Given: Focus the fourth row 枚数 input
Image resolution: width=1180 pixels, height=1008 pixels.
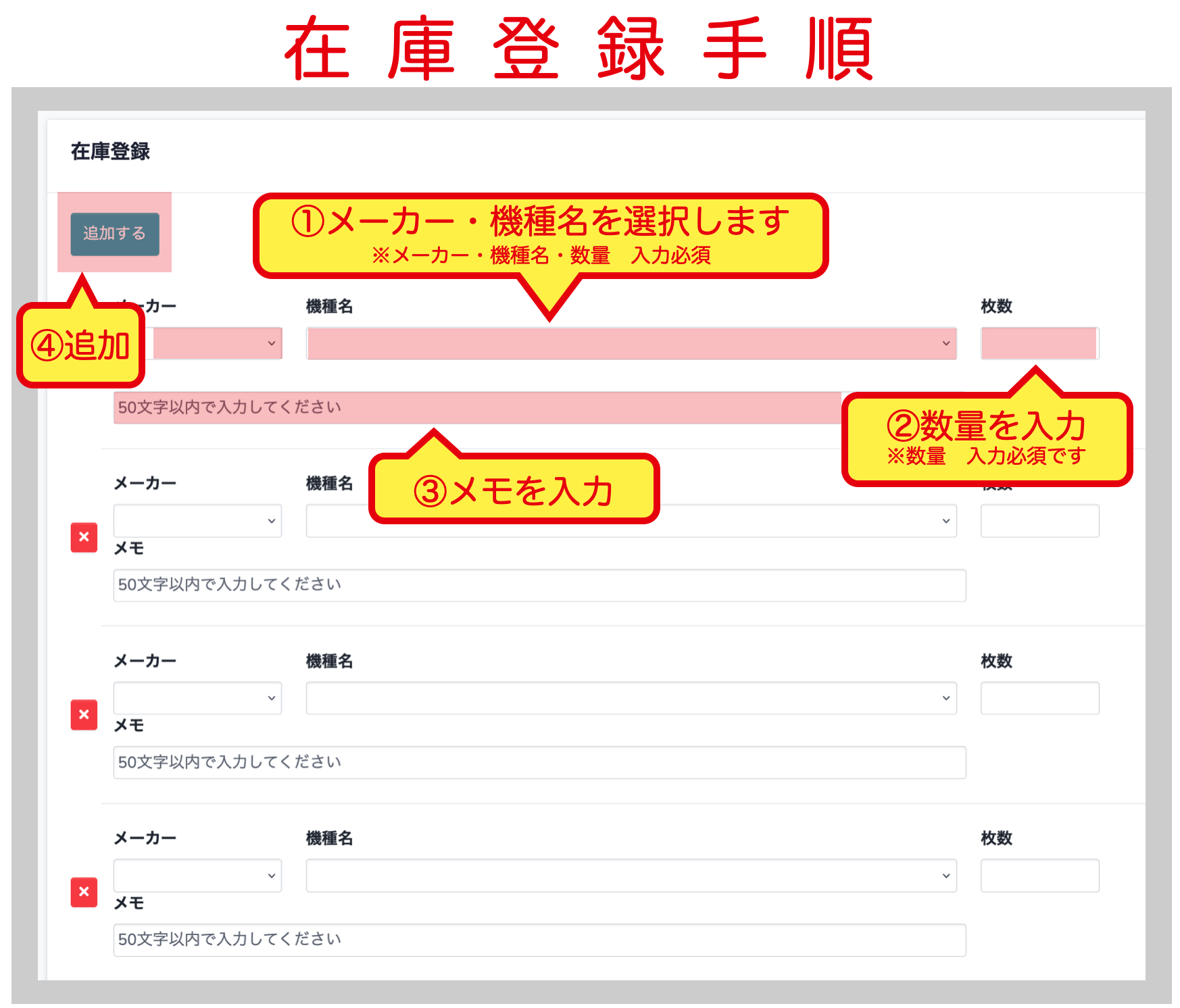Looking at the screenshot, I should [x=1039, y=876].
